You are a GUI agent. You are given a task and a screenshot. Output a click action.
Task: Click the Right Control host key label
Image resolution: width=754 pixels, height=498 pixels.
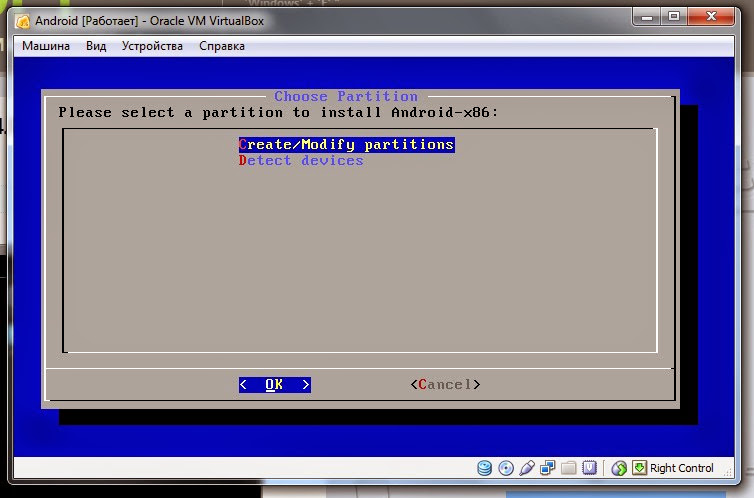click(681, 468)
